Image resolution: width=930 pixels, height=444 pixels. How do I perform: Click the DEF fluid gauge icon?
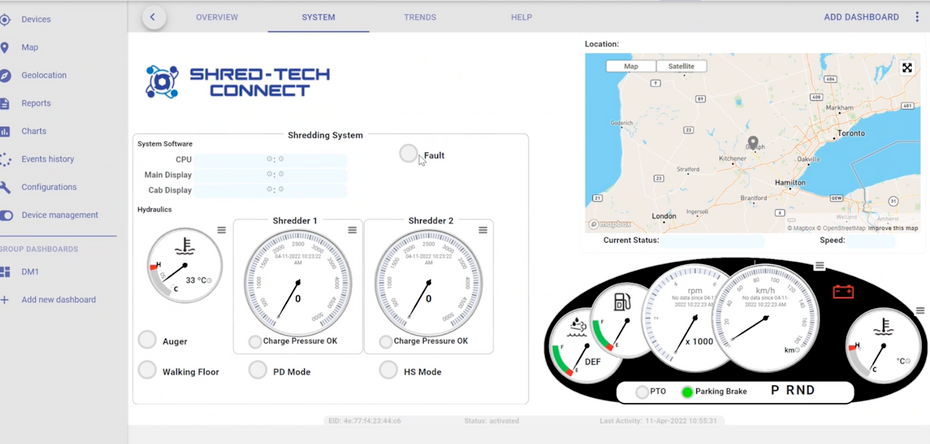click(x=577, y=327)
